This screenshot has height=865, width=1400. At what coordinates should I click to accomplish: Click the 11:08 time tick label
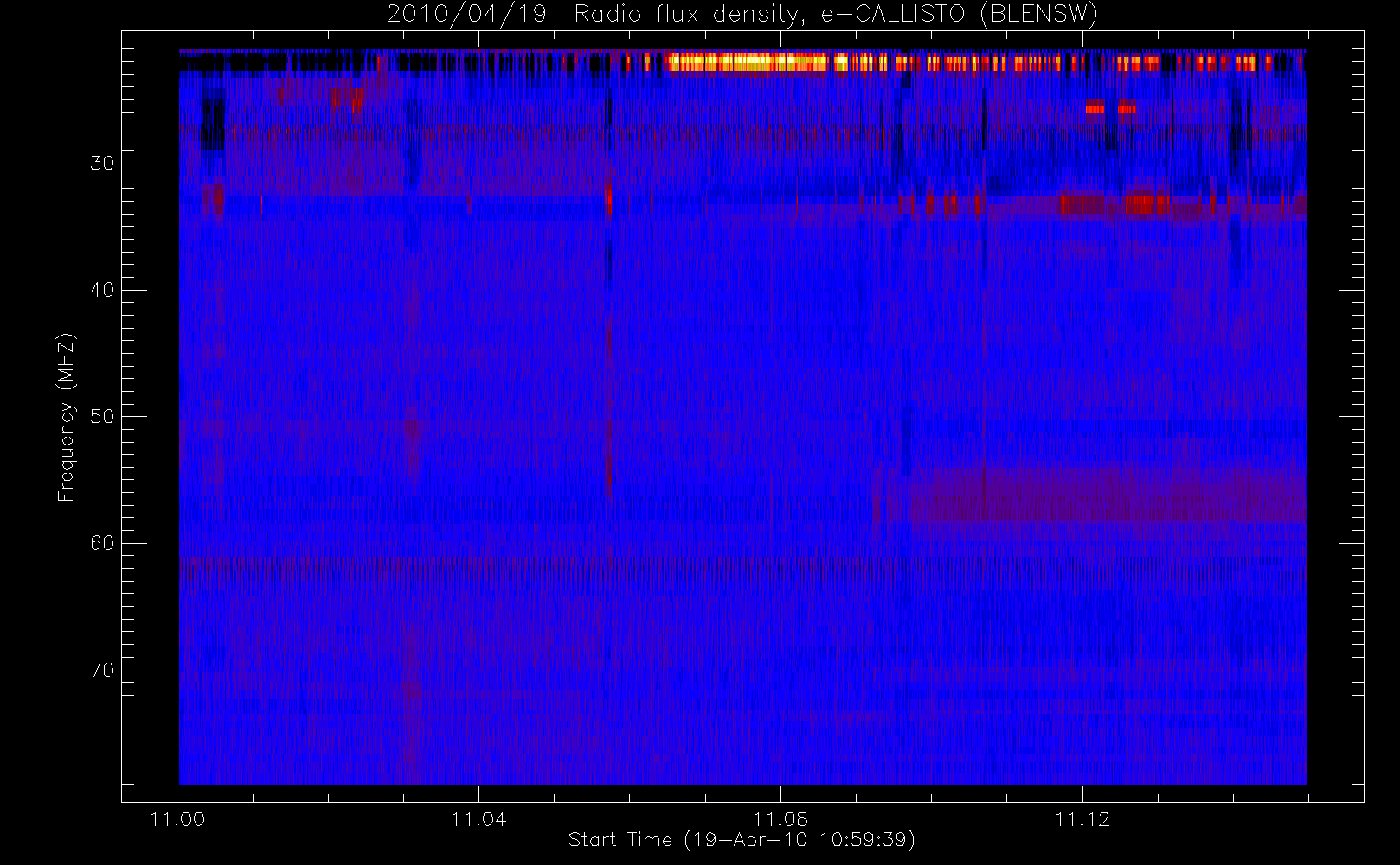point(780,819)
